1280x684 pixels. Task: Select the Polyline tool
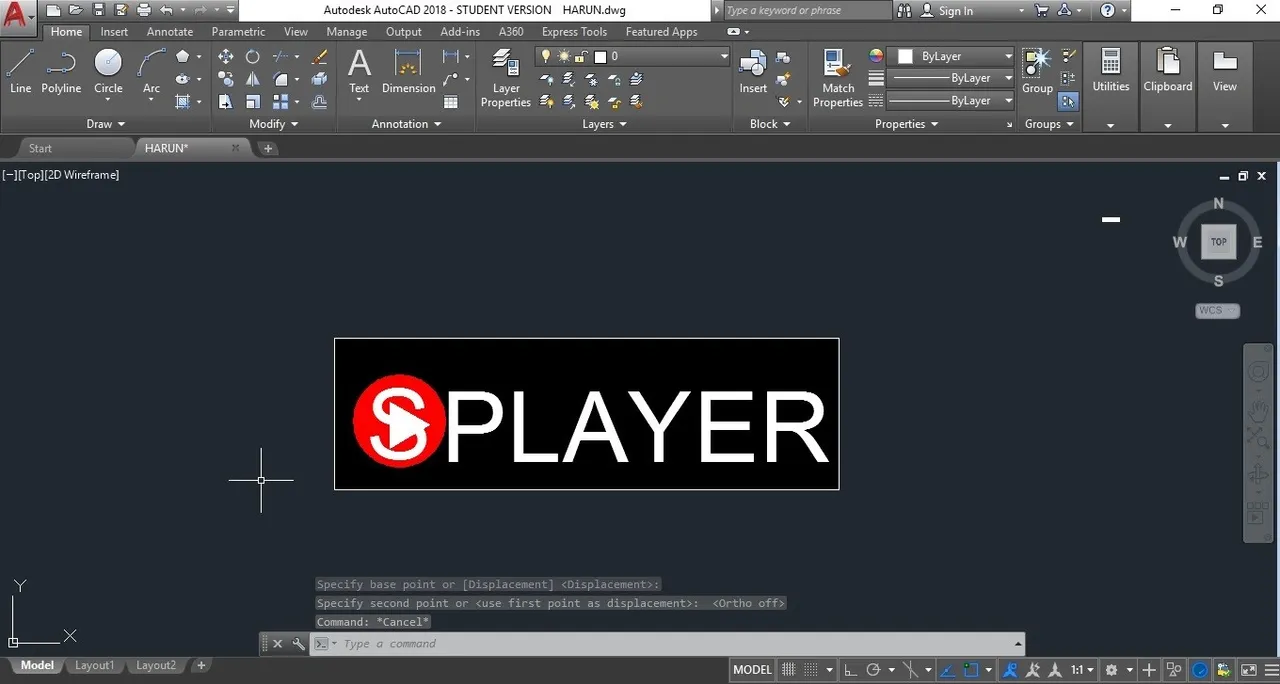pos(61,72)
